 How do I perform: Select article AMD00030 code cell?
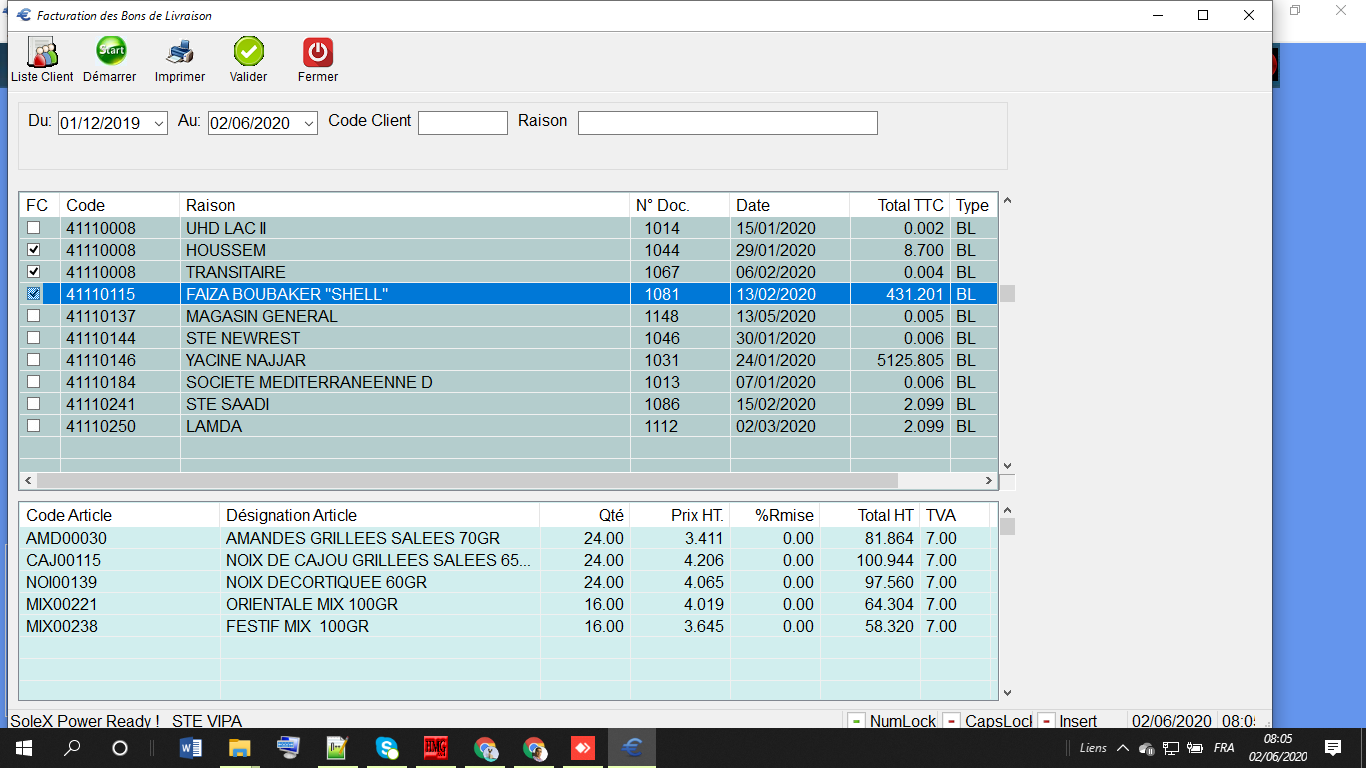coord(67,538)
